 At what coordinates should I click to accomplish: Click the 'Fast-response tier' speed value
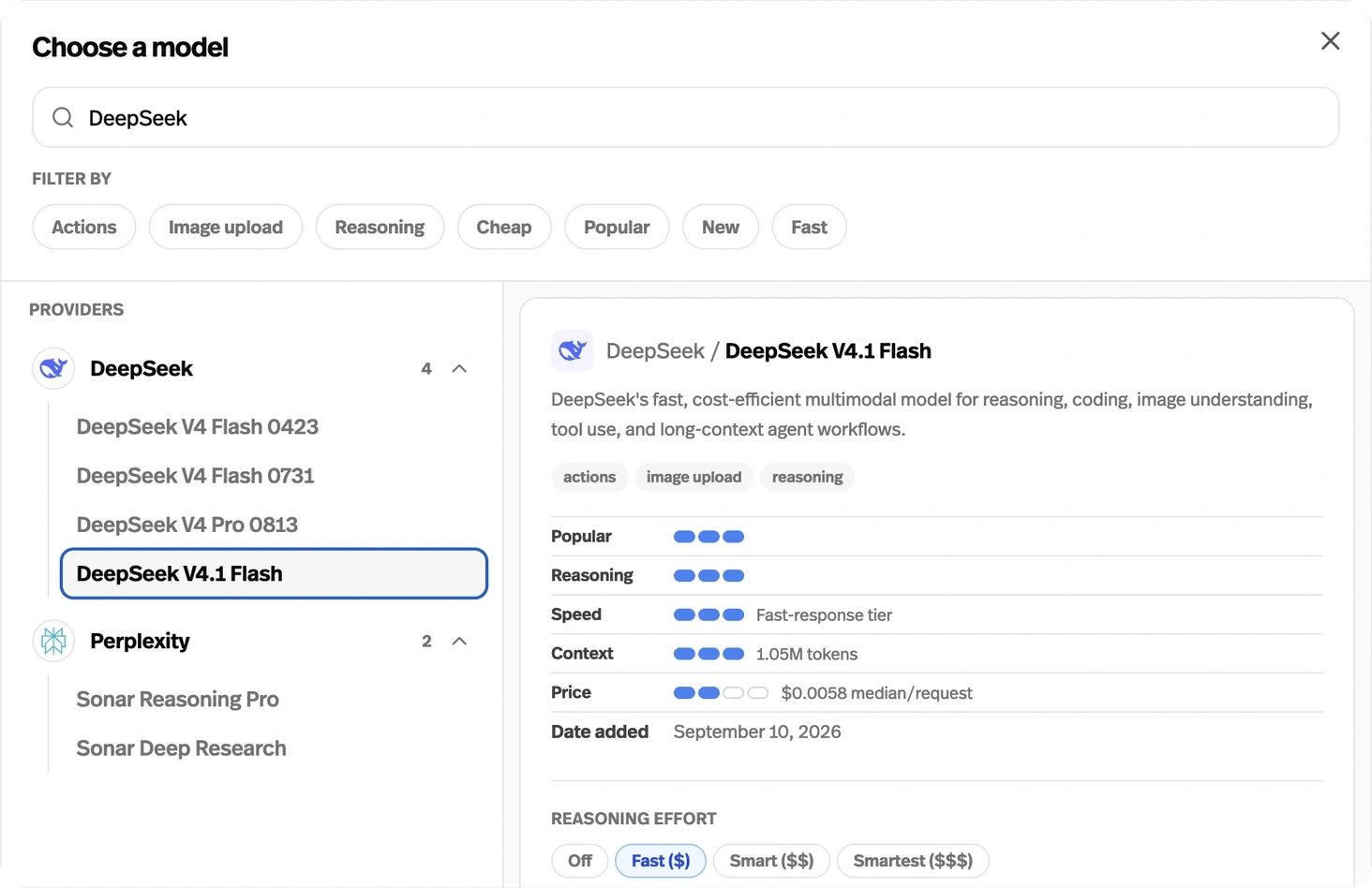coord(824,615)
